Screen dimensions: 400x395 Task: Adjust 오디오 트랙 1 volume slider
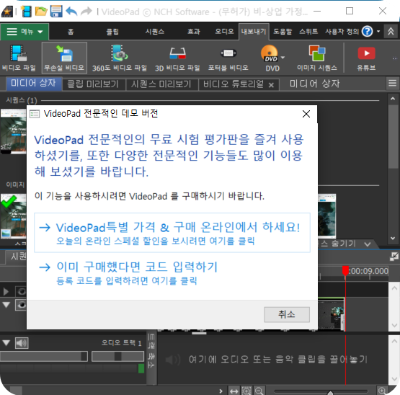click(x=44, y=357)
